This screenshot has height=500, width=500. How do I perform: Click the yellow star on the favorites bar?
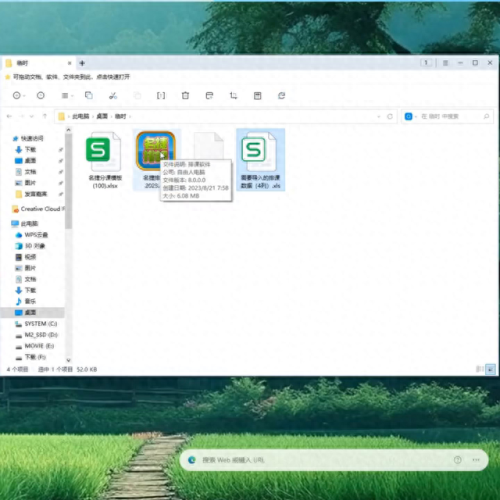tap(8, 77)
